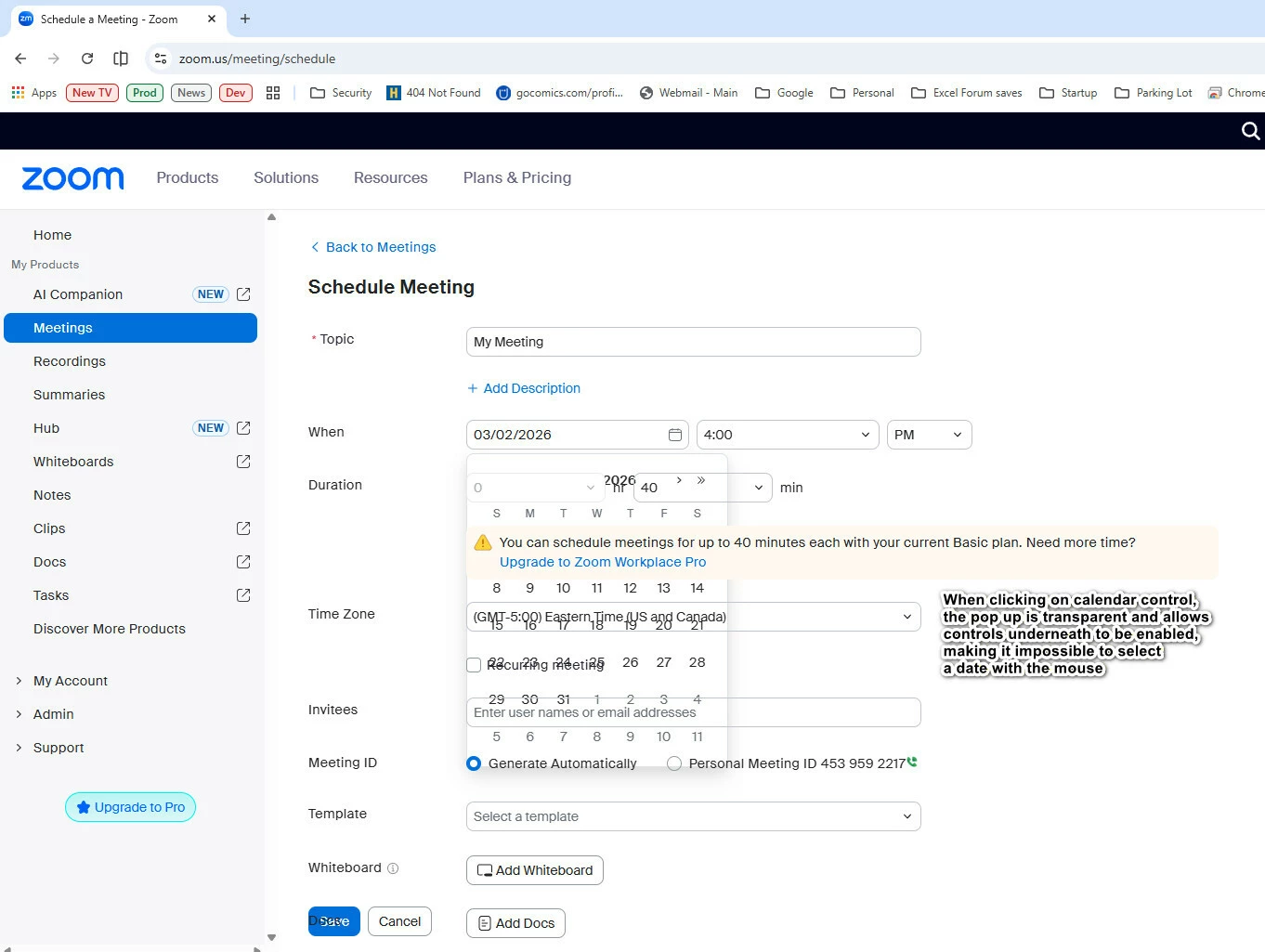Open the 404 Not Found bookmark

tap(434, 93)
